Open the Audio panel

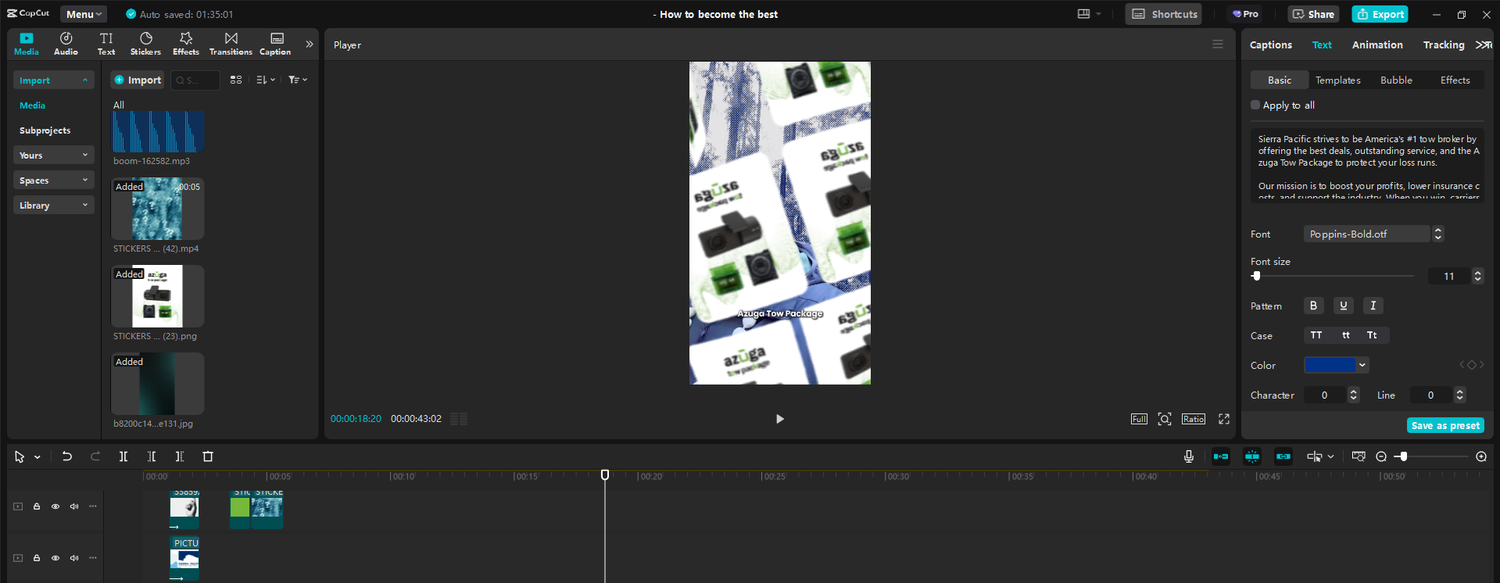click(x=66, y=44)
